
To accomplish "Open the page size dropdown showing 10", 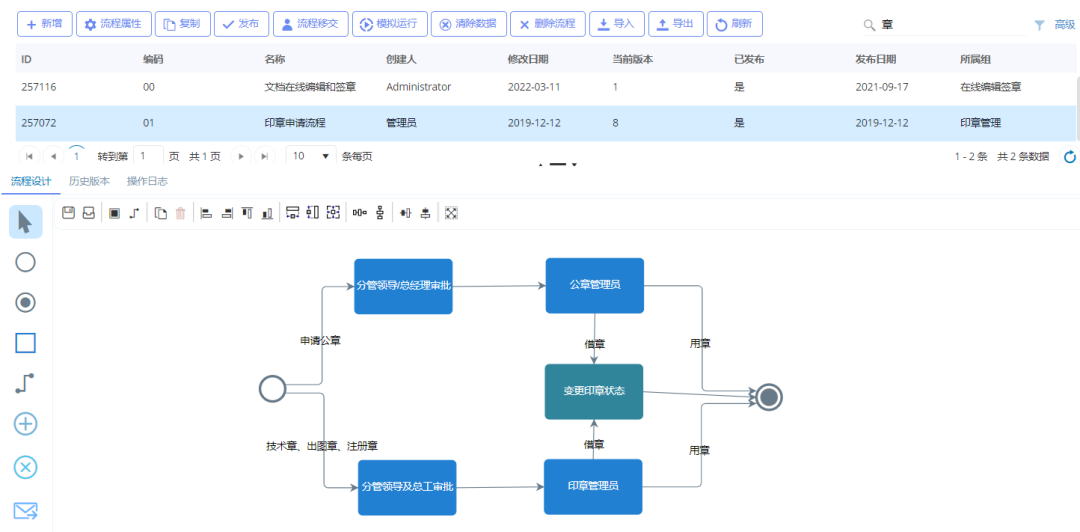I will (311, 156).
